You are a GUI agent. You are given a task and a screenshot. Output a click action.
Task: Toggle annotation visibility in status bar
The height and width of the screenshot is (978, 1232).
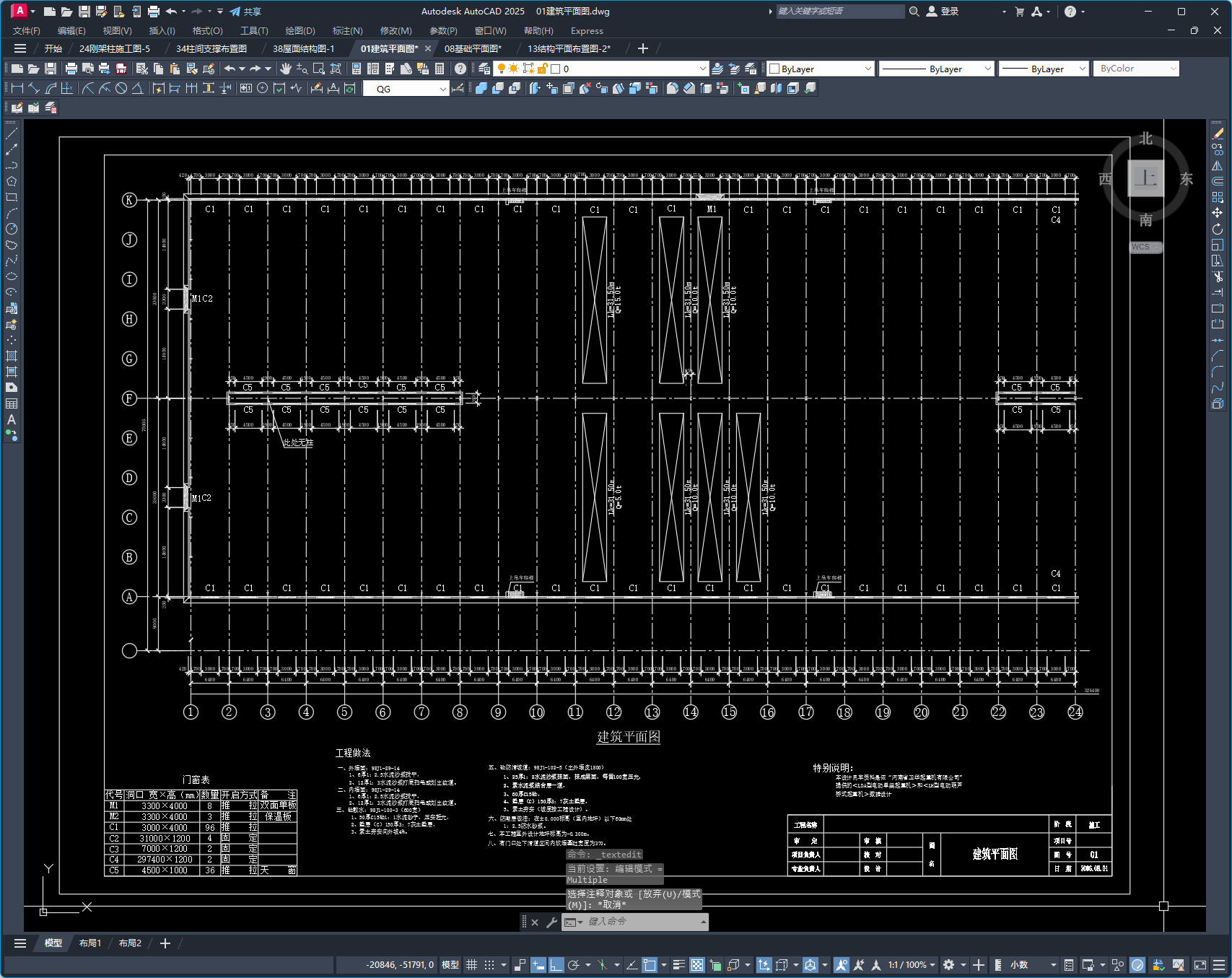pos(841,965)
